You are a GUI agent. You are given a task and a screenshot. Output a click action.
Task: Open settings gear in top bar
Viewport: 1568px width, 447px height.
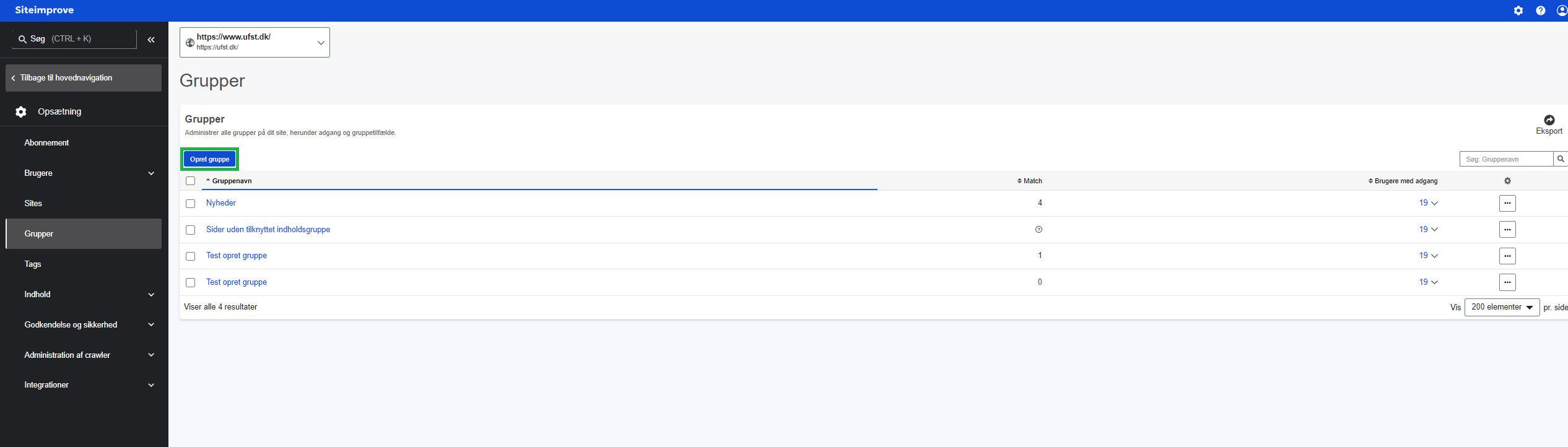click(1518, 11)
